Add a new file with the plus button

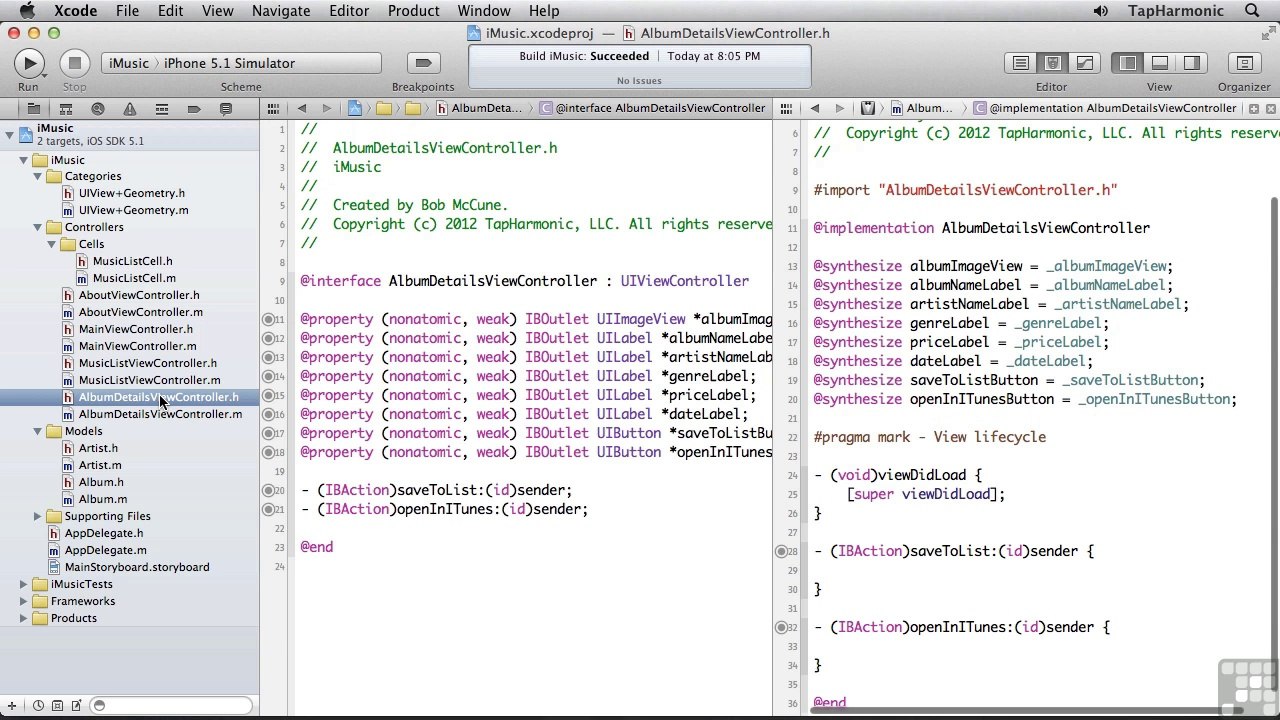click(12, 706)
